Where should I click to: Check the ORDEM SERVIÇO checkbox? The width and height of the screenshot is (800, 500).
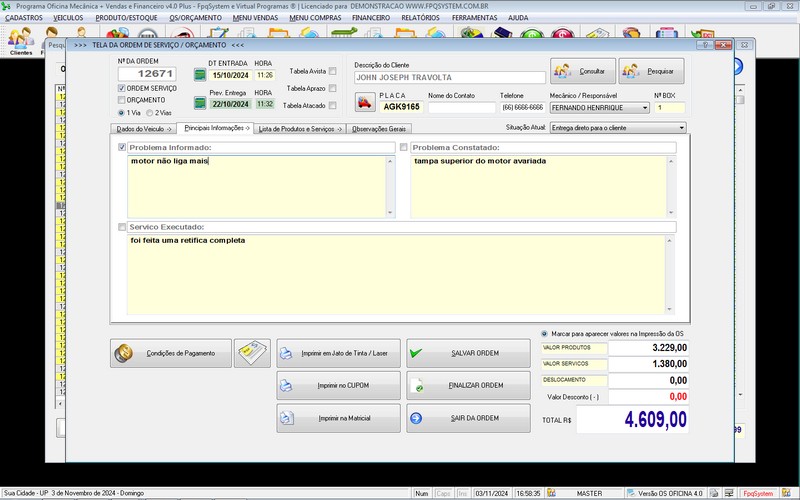point(121,88)
